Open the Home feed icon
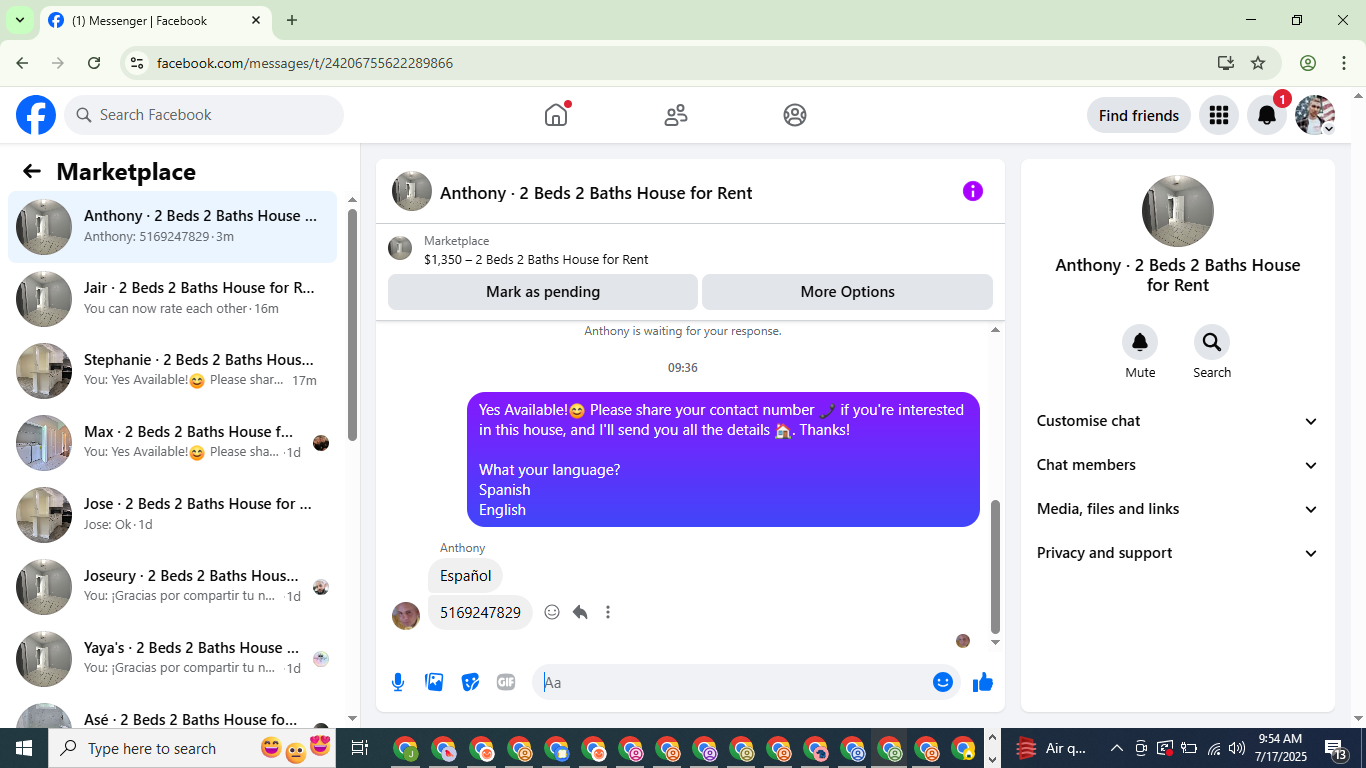The width and height of the screenshot is (1366, 768). point(556,115)
